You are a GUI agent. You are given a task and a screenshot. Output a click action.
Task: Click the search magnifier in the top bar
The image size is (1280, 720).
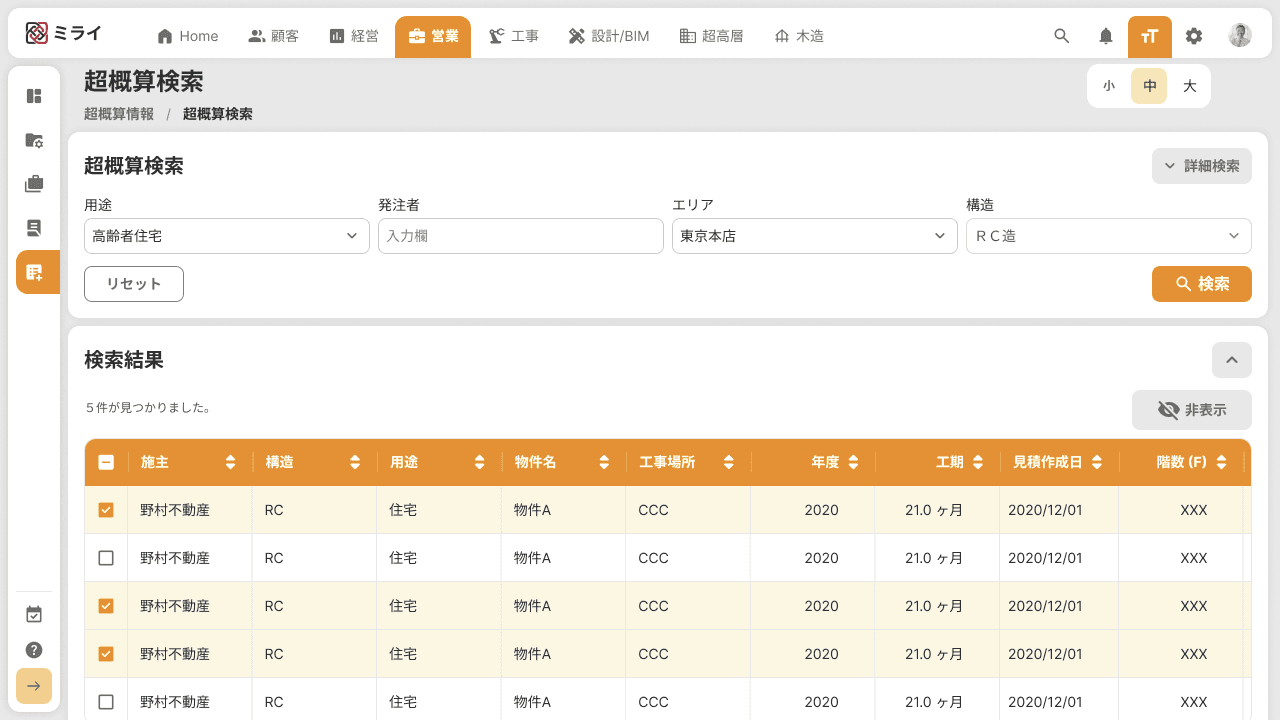point(1062,36)
